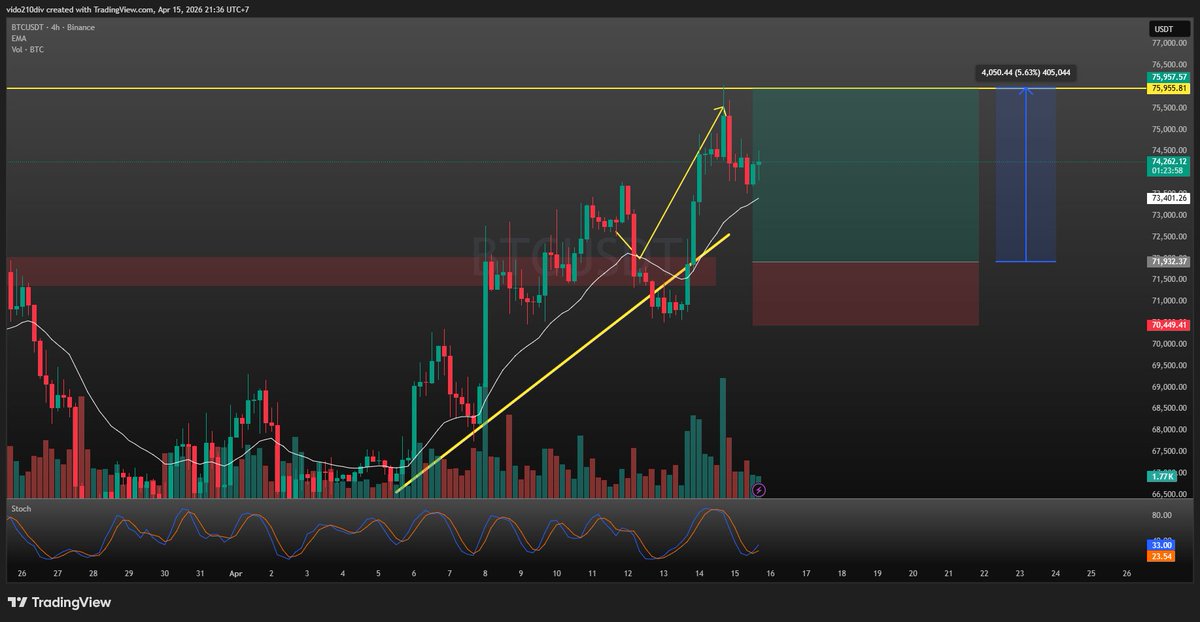This screenshot has height=622, width=1200.
Task: Click the yellow 75,955.81 line price label
Action: (x=1169, y=88)
